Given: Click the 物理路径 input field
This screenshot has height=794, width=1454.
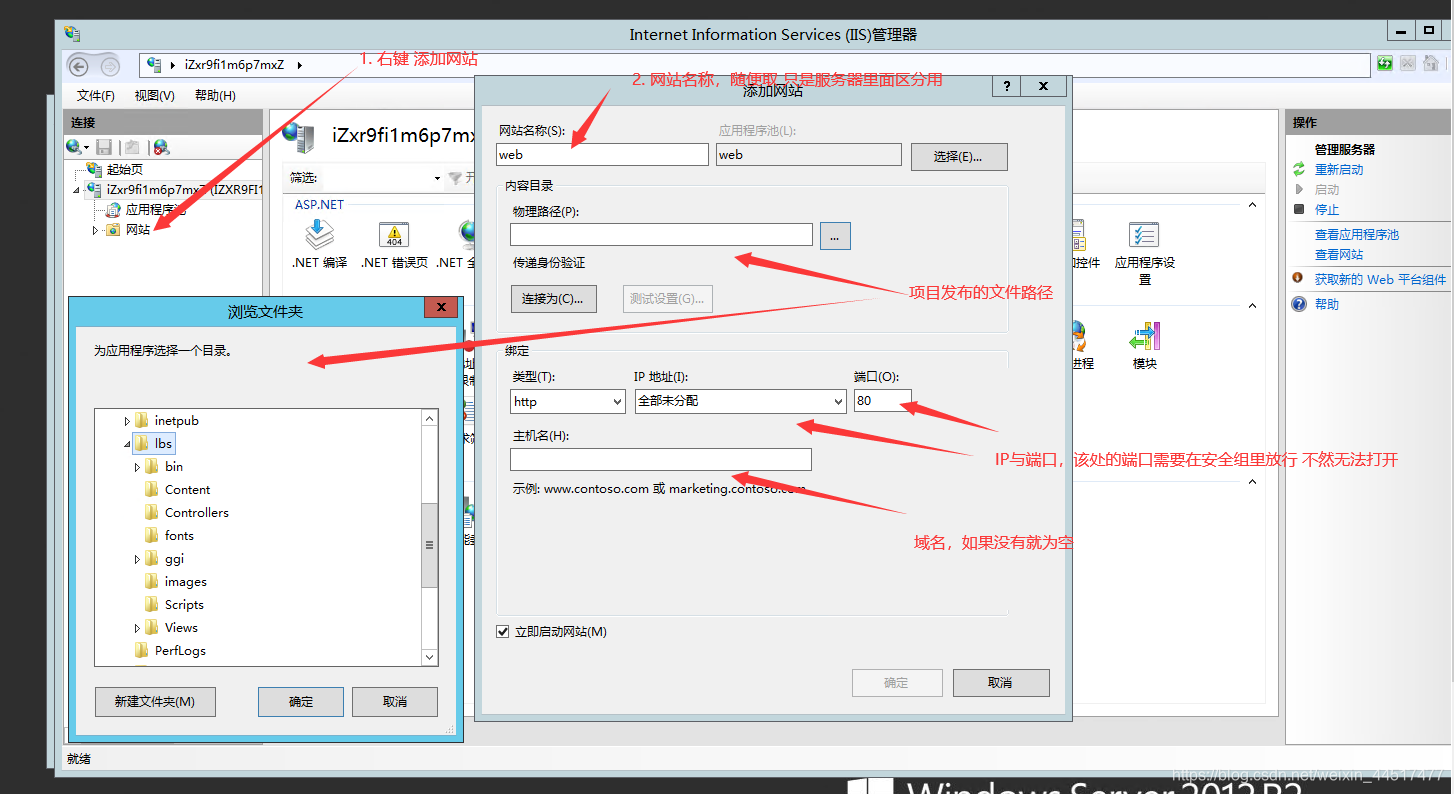Looking at the screenshot, I should click(661, 235).
